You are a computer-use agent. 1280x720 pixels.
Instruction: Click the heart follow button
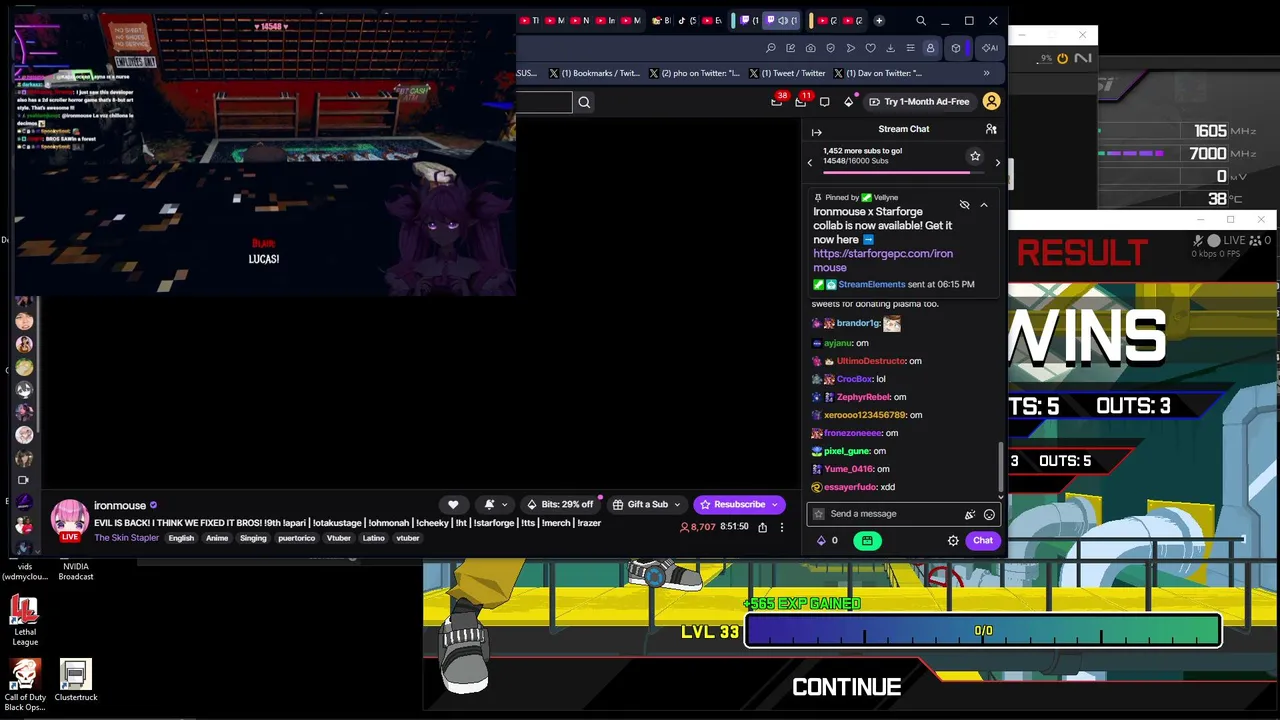tap(453, 505)
